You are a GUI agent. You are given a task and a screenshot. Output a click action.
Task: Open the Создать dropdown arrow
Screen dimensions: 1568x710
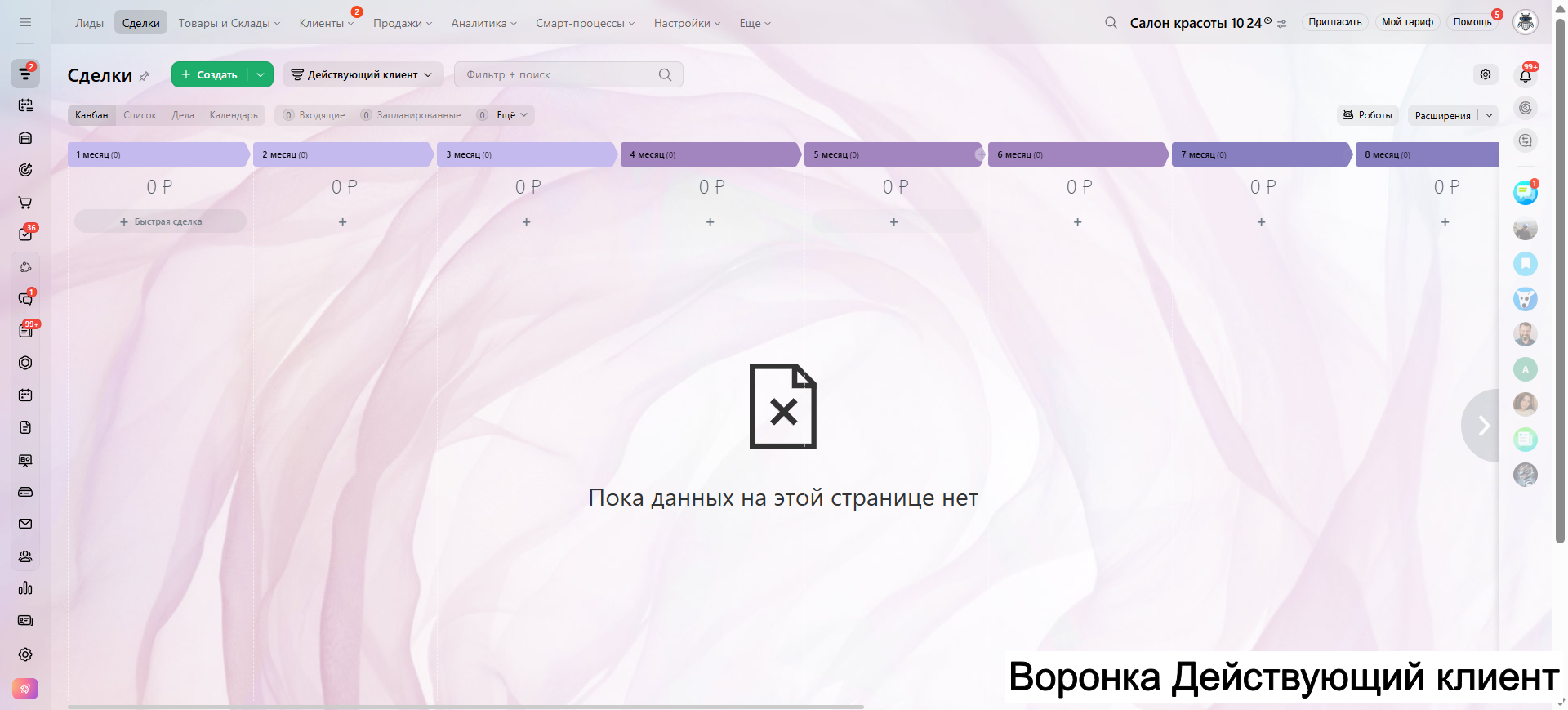[261, 74]
